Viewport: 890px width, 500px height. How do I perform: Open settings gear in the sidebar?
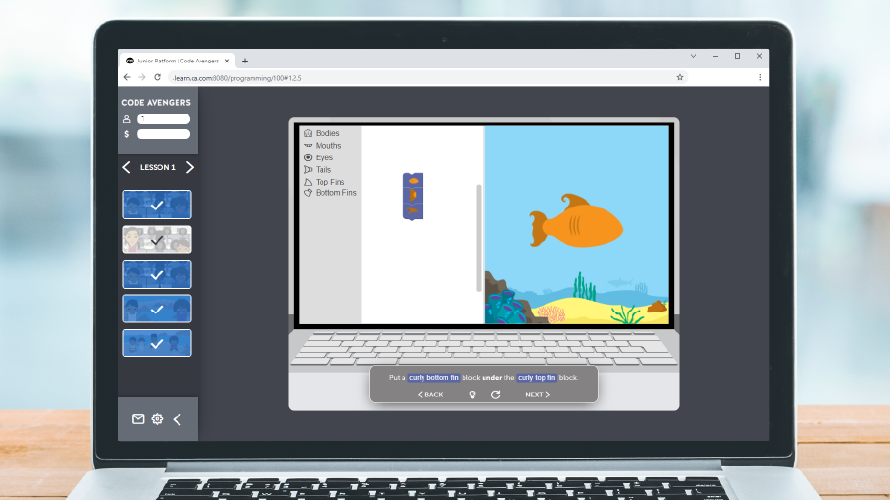tap(157, 419)
